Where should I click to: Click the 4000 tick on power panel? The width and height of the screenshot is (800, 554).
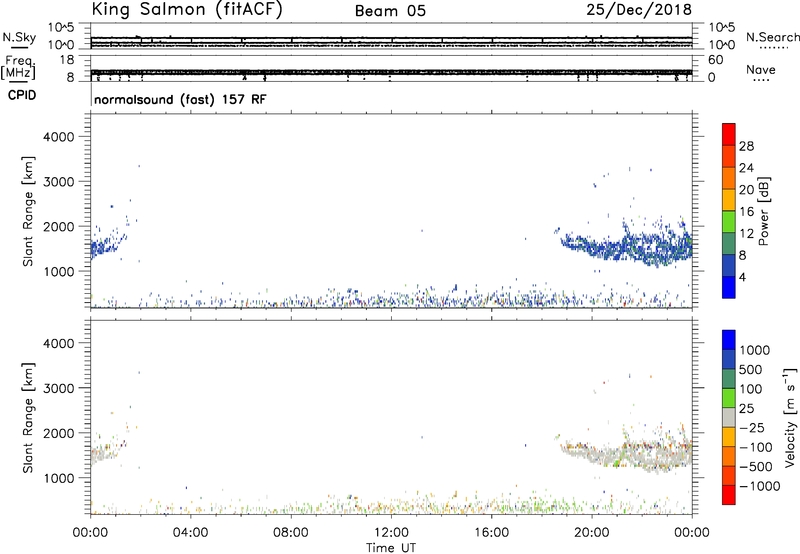[58, 137]
